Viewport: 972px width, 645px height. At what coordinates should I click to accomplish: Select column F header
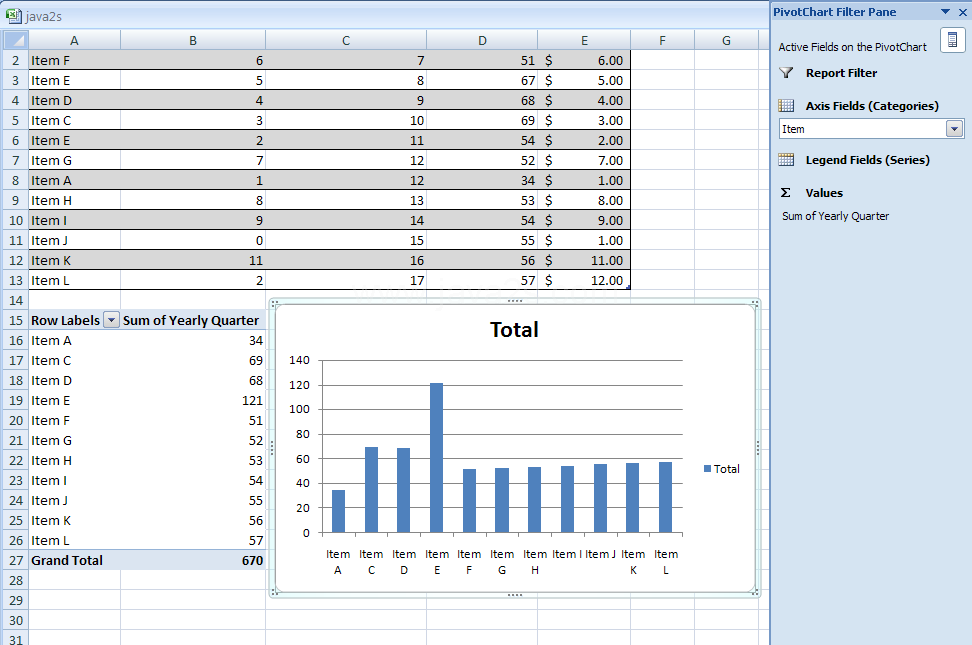tap(662, 40)
